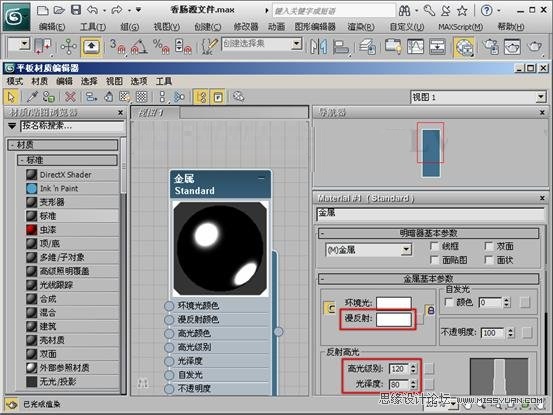
Task: Select the 光线跟踪 material
Action: pyautogui.click(x=72, y=285)
